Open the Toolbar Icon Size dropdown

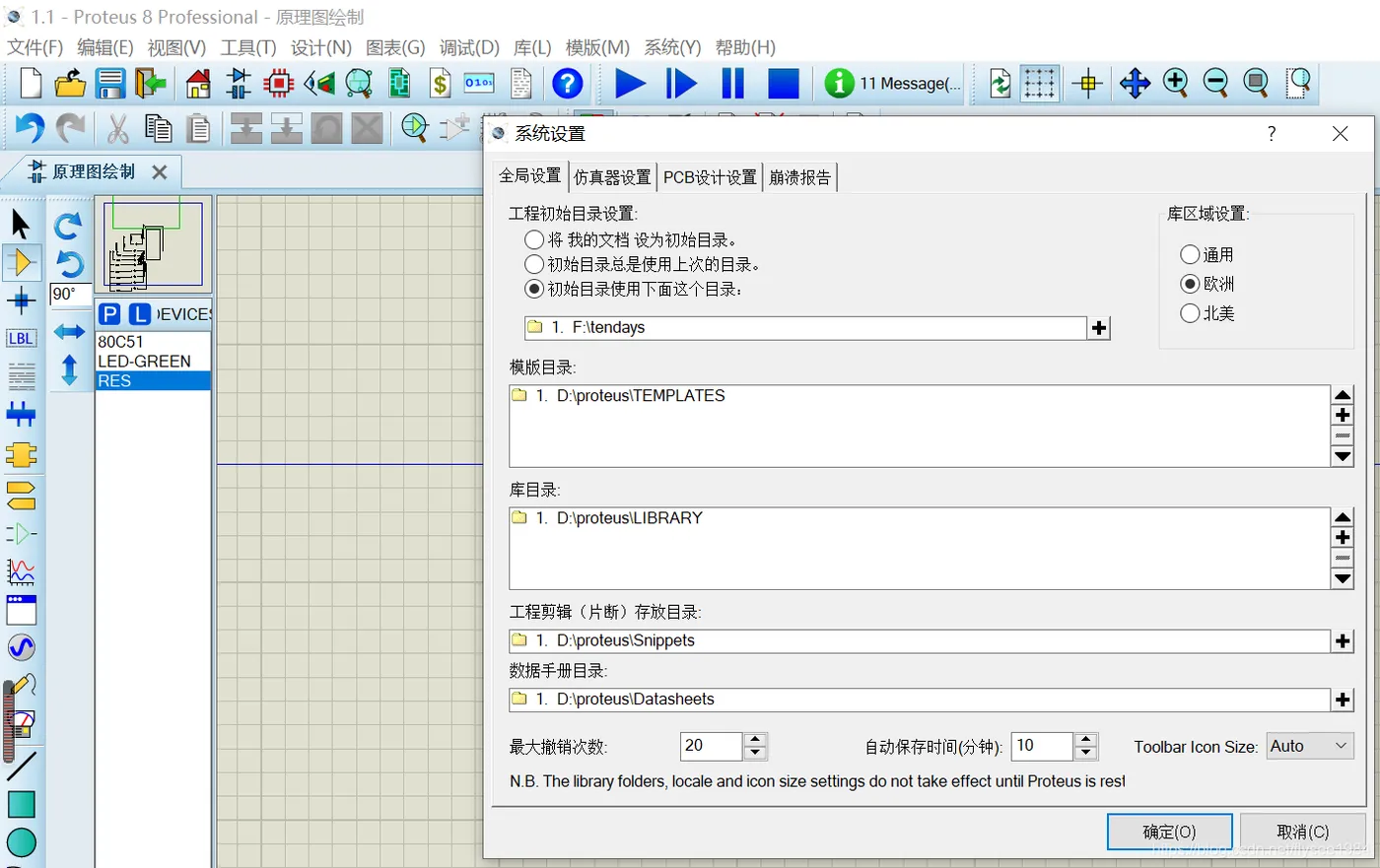pos(1309,746)
